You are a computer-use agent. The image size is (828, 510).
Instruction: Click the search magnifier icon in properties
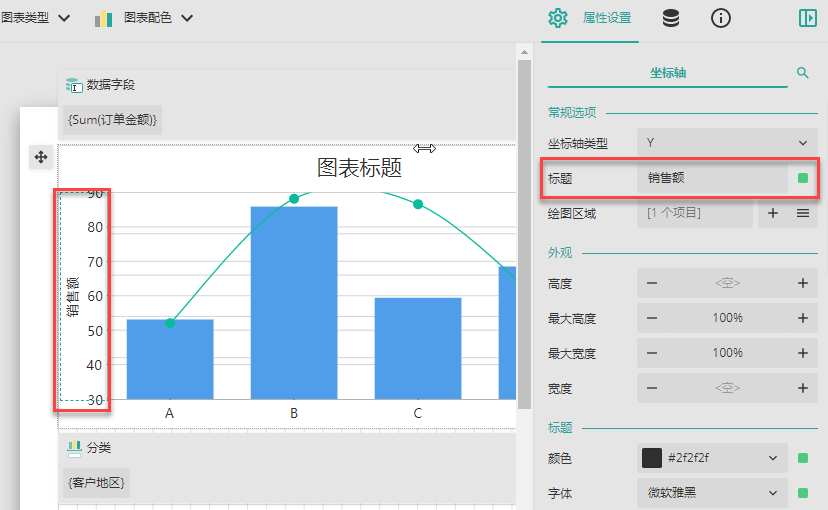point(803,73)
